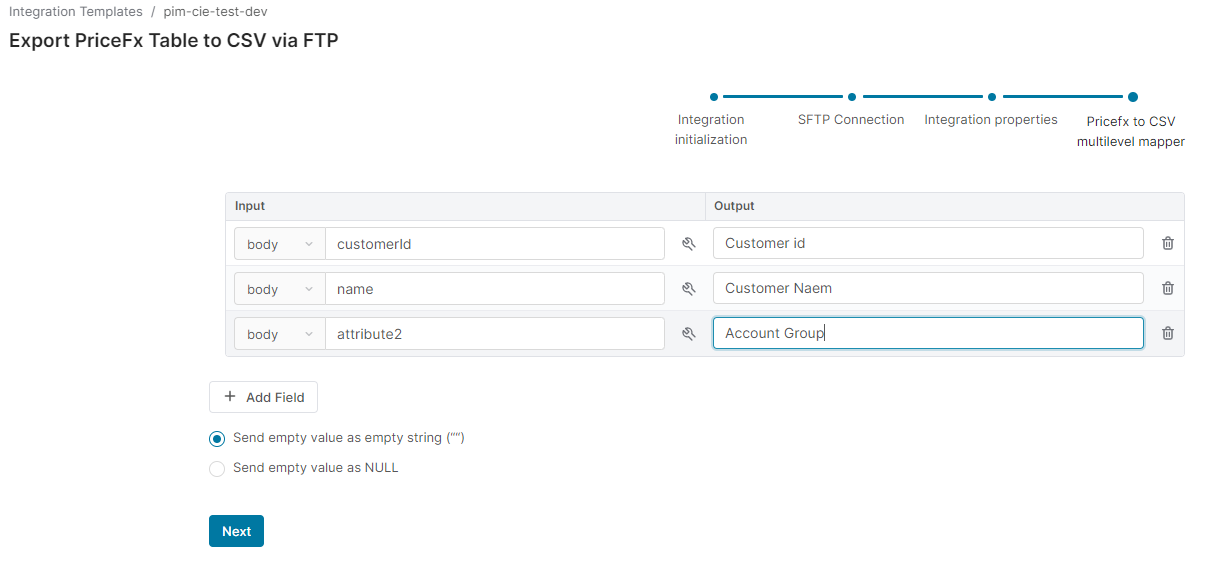The height and width of the screenshot is (566, 1222).
Task: Click the Next button
Action: [236, 531]
